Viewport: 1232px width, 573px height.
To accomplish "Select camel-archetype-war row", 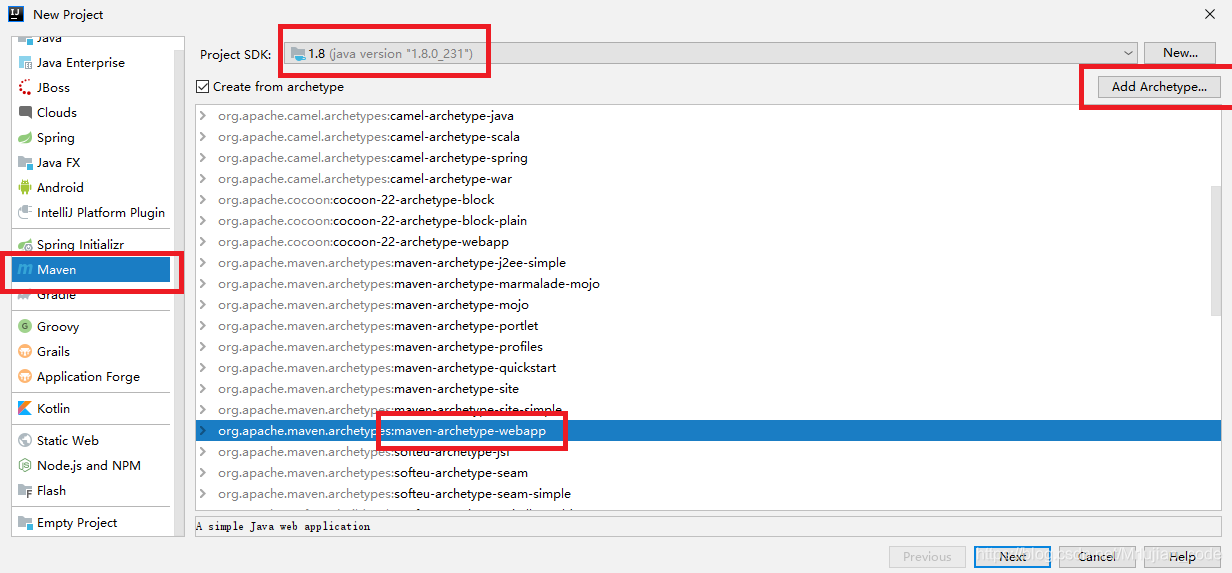I will click(x=702, y=179).
